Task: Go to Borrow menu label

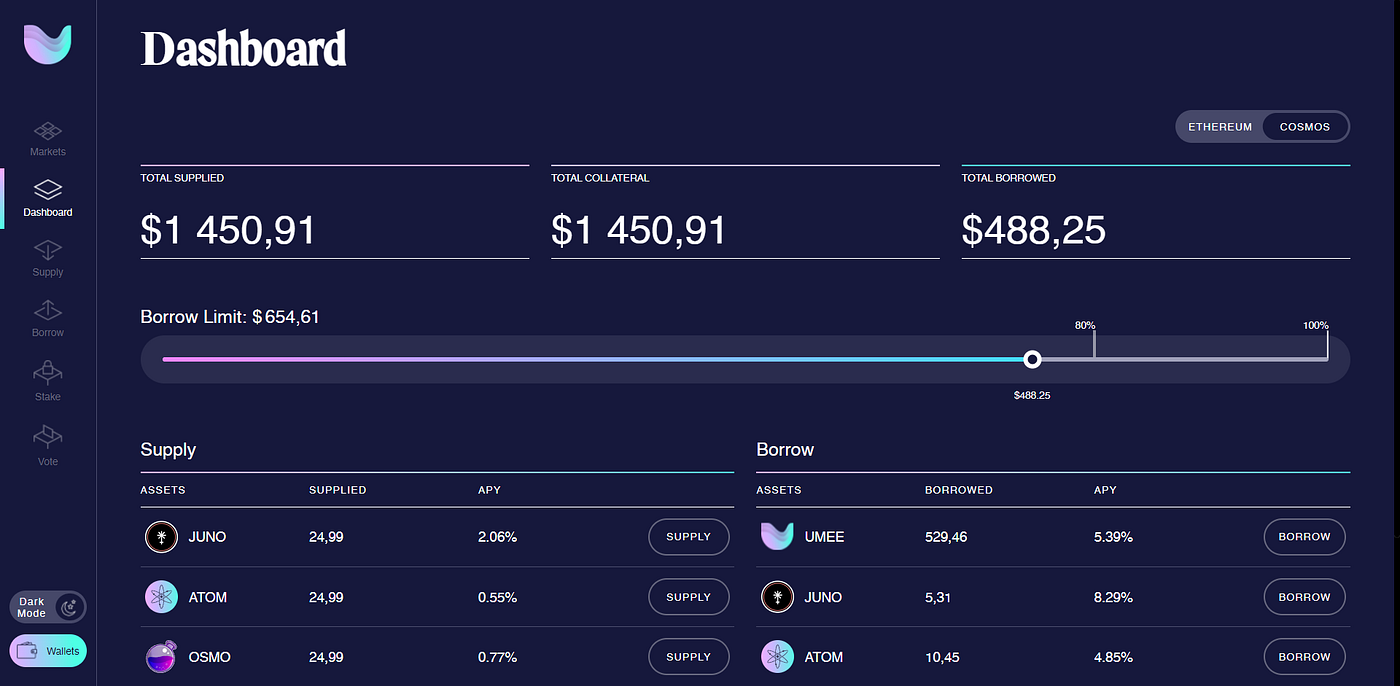Action: tap(48, 332)
